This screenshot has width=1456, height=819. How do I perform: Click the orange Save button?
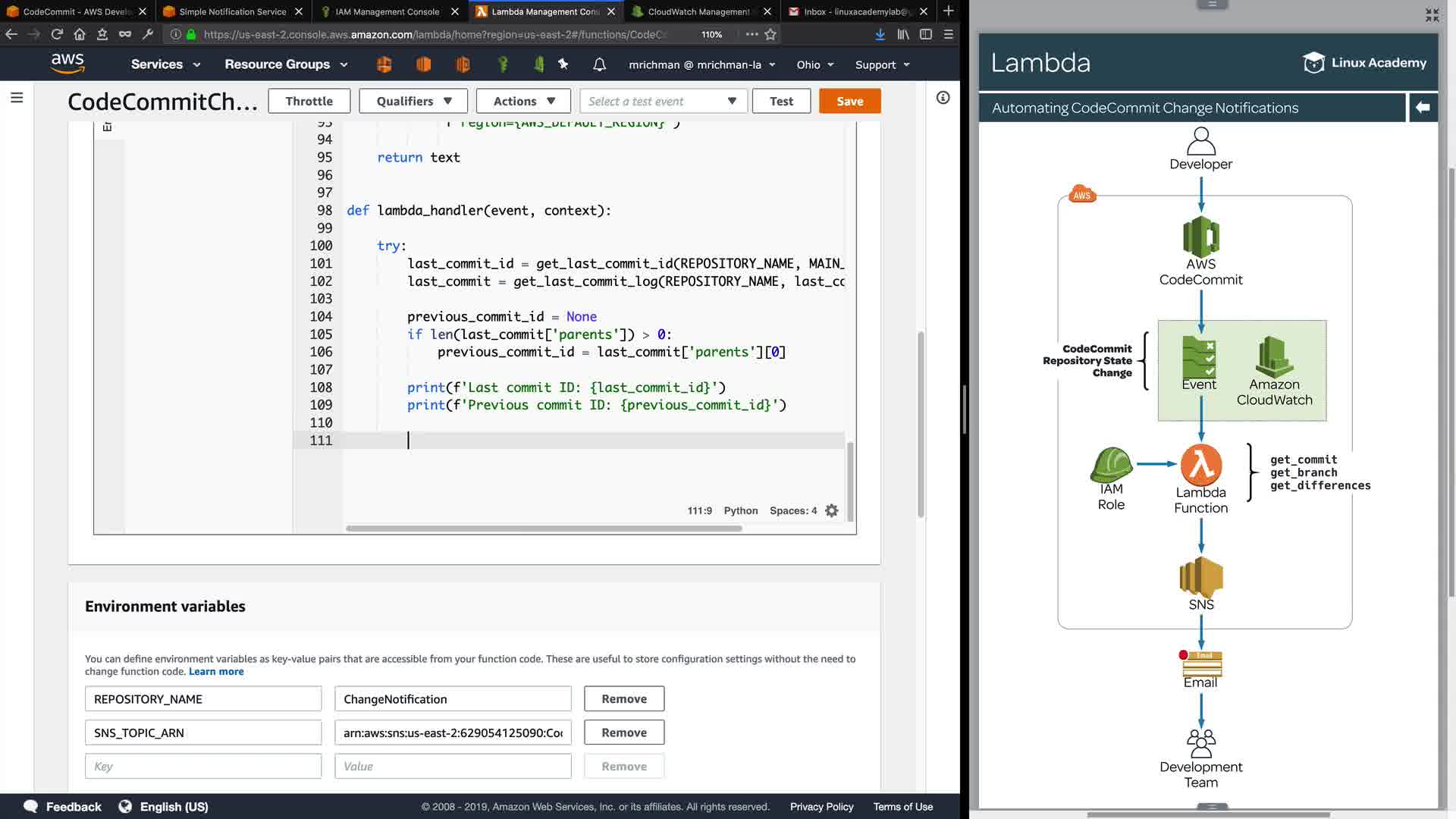pyautogui.click(x=849, y=101)
